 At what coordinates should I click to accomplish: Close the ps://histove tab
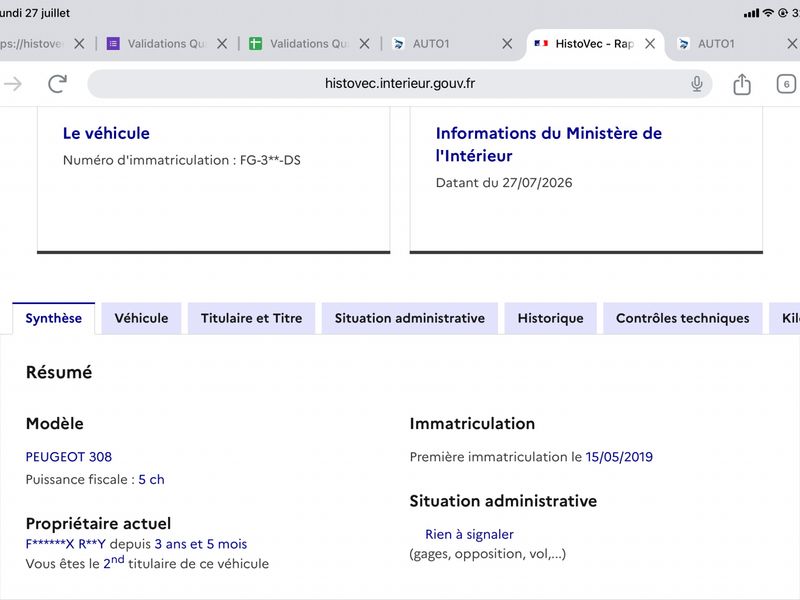click(x=79, y=44)
